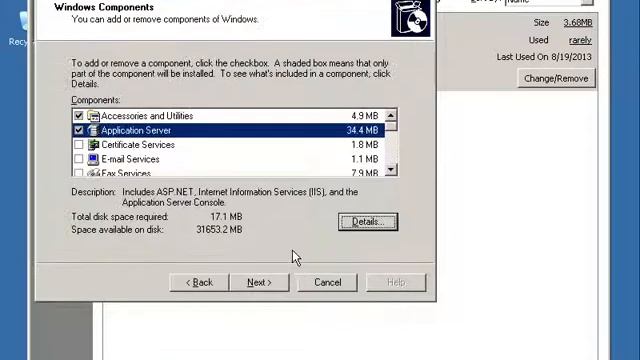640x360 pixels.
Task: Click the 1.1 MB size value
Action: tap(364, 159)
